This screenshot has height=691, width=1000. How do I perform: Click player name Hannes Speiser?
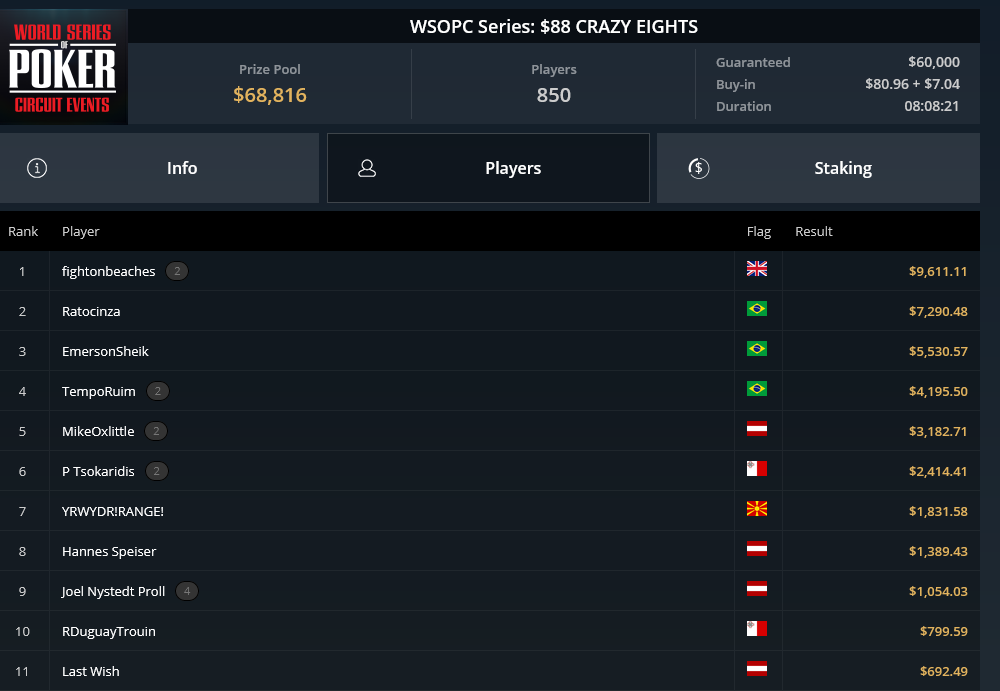[x=109, y=551]
